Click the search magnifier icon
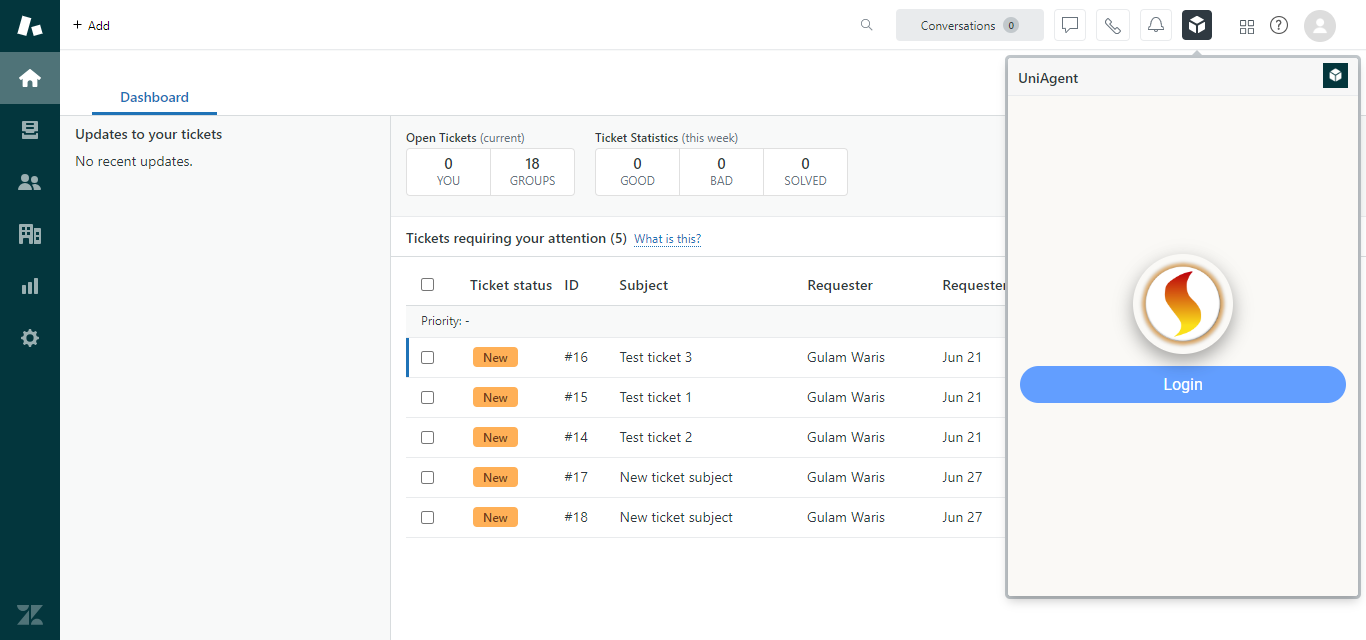Viewport: 1366px width, 640px height. 867,25
